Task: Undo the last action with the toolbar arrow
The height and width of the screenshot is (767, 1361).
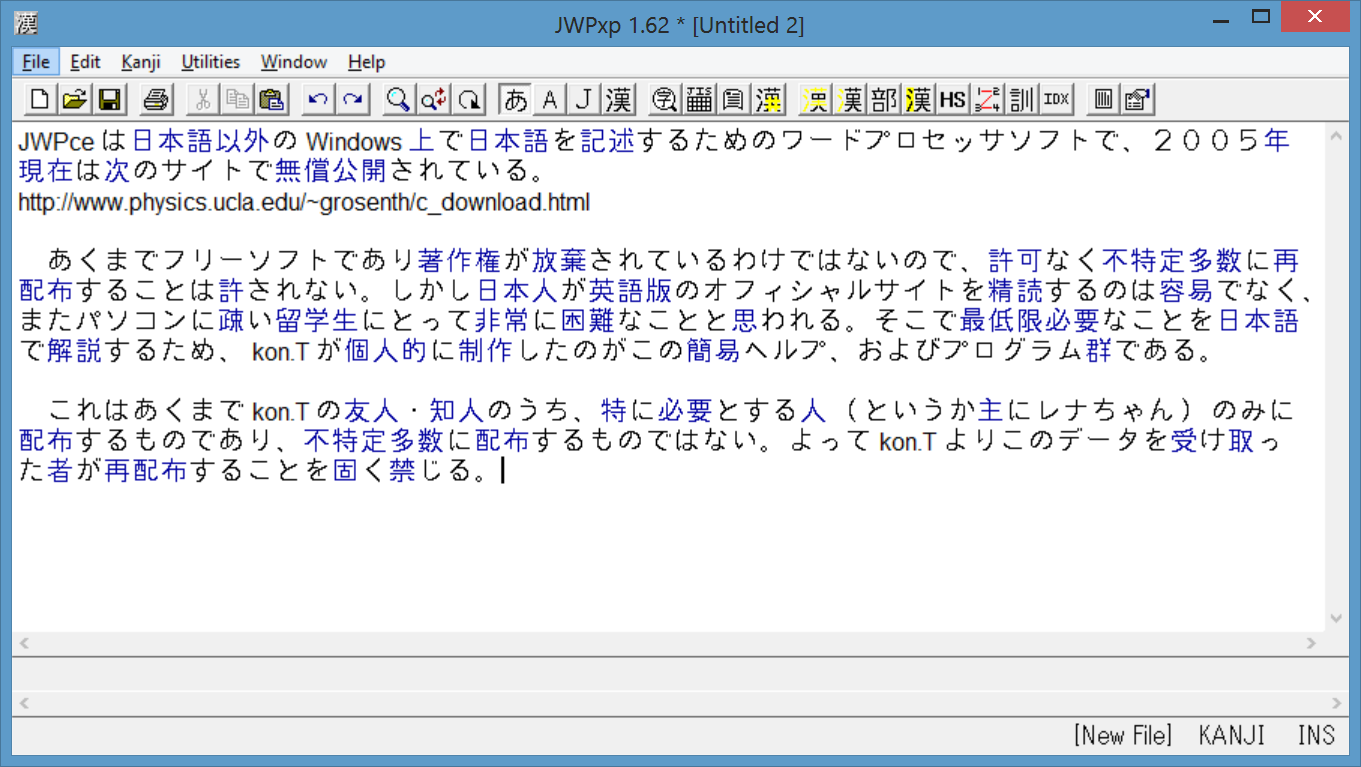Action: click(319, 99)
